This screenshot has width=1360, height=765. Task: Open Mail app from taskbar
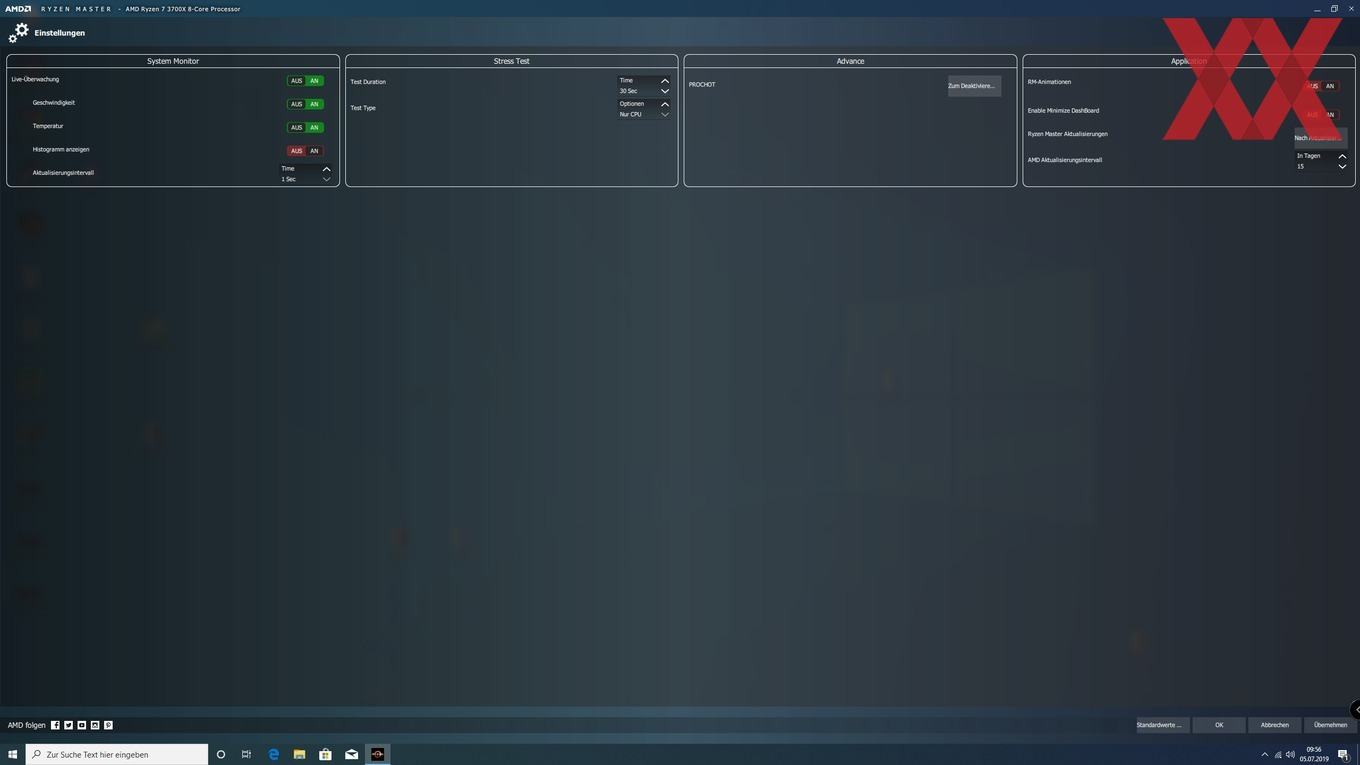[351, 754]
